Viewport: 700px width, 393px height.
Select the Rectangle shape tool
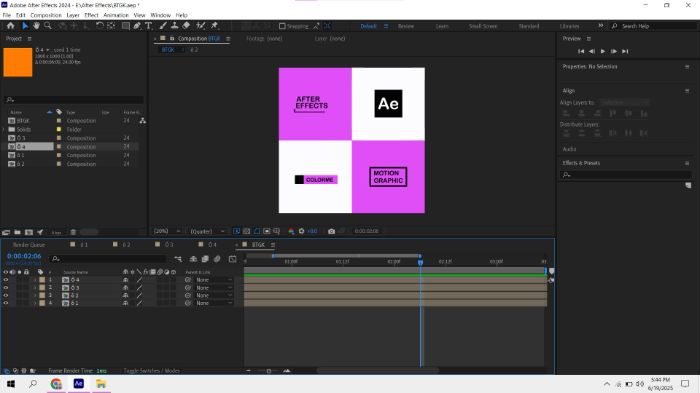(x=126, y=26)
